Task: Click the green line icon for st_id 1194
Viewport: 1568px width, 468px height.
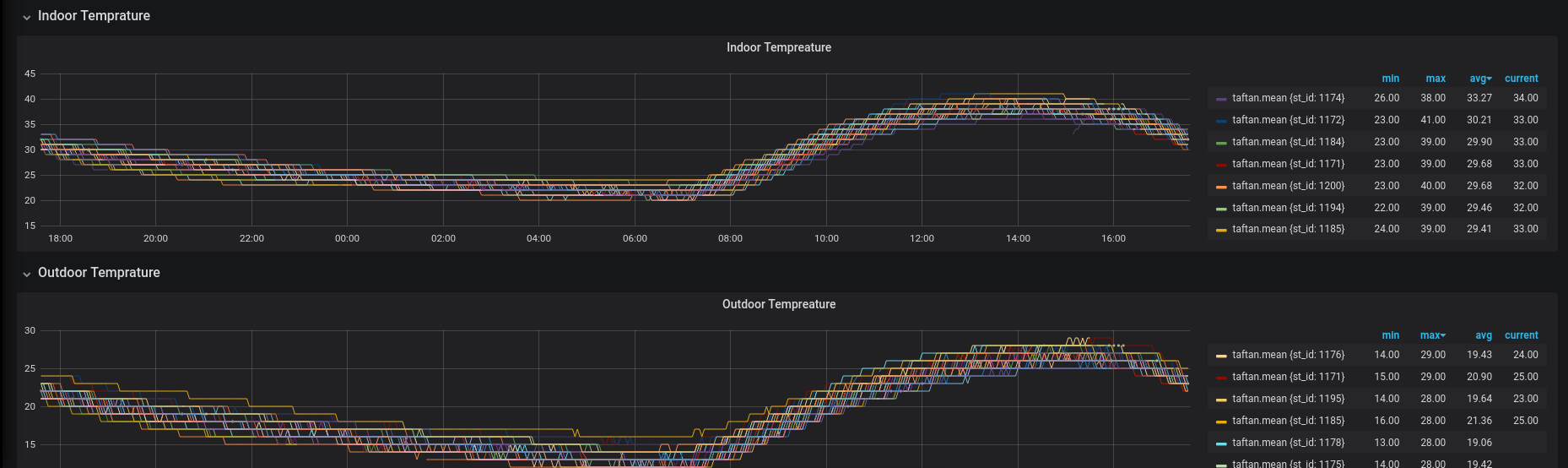Action: click(1221, 209)
